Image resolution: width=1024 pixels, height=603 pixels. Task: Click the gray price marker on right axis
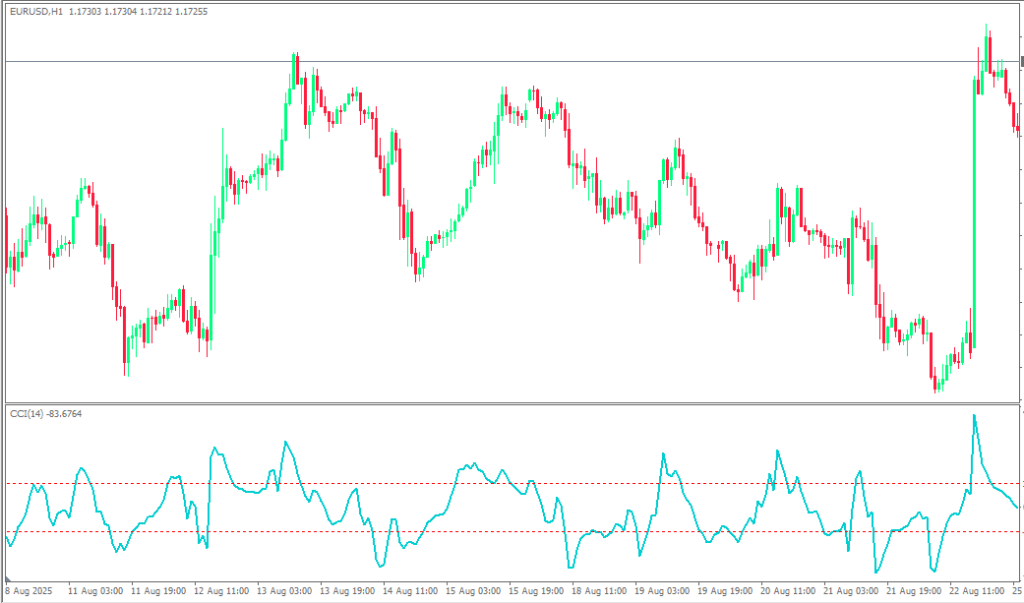pos(1021,62)
